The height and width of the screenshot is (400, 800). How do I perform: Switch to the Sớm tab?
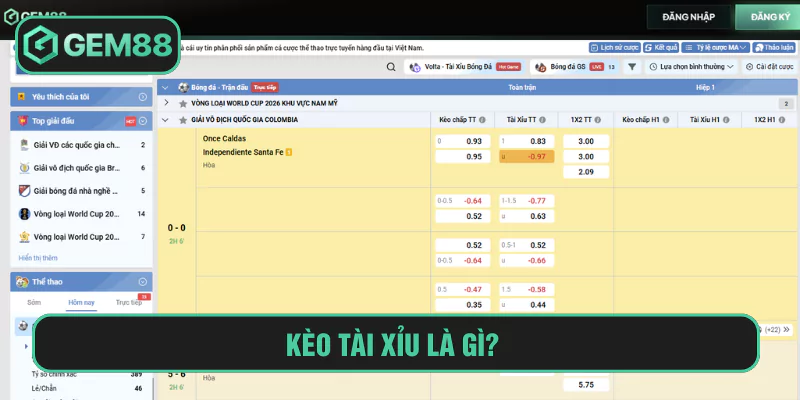tap(34, 303)
